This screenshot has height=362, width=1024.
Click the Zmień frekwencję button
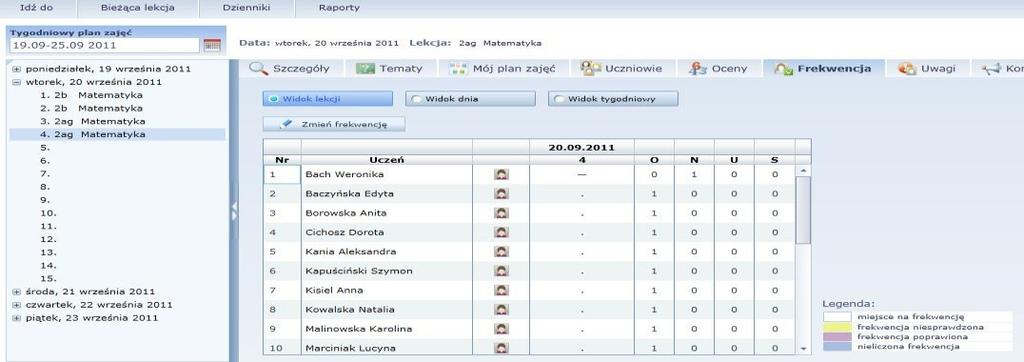point(334,124)
